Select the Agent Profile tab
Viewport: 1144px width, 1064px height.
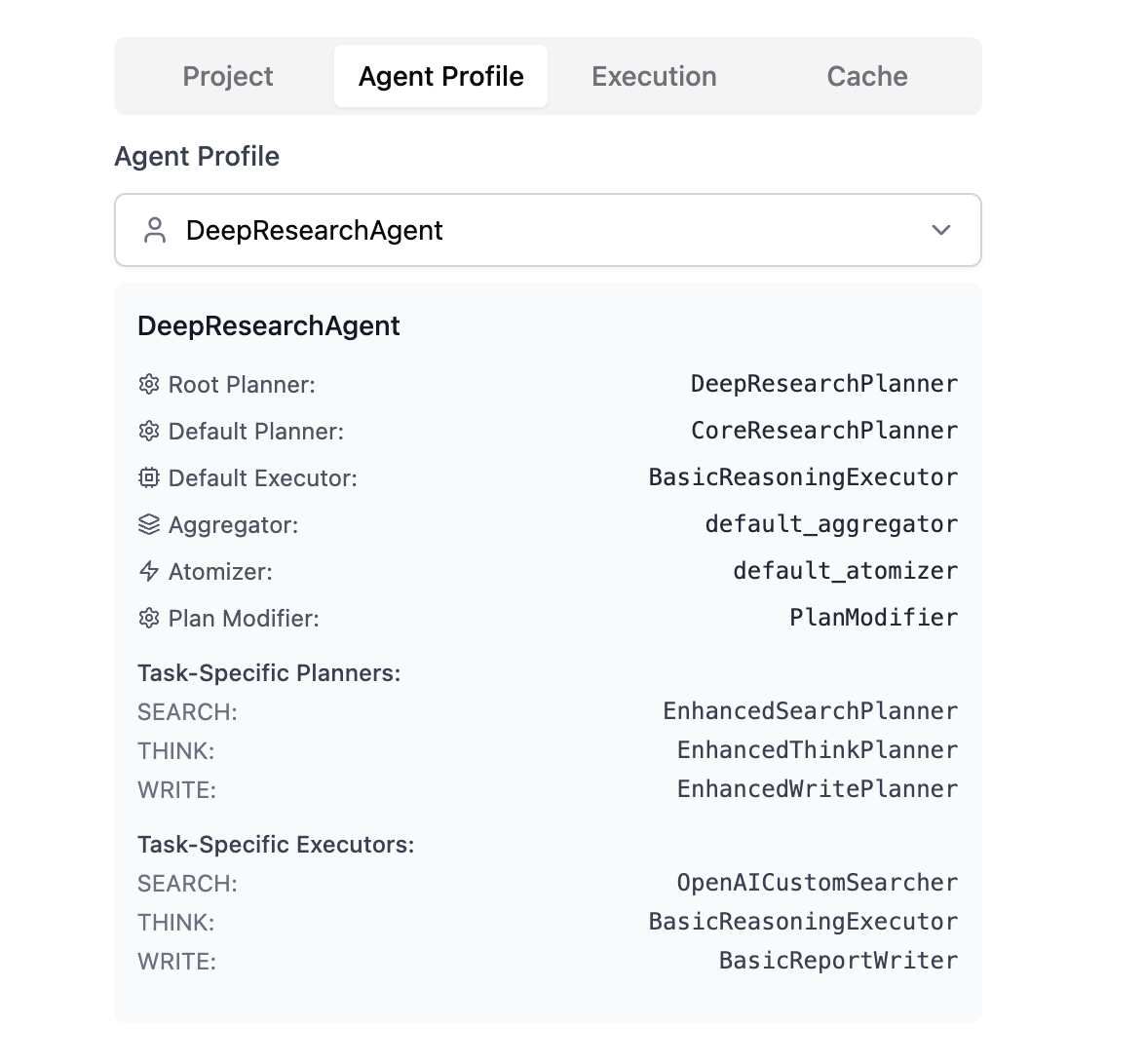click(440, 76)
